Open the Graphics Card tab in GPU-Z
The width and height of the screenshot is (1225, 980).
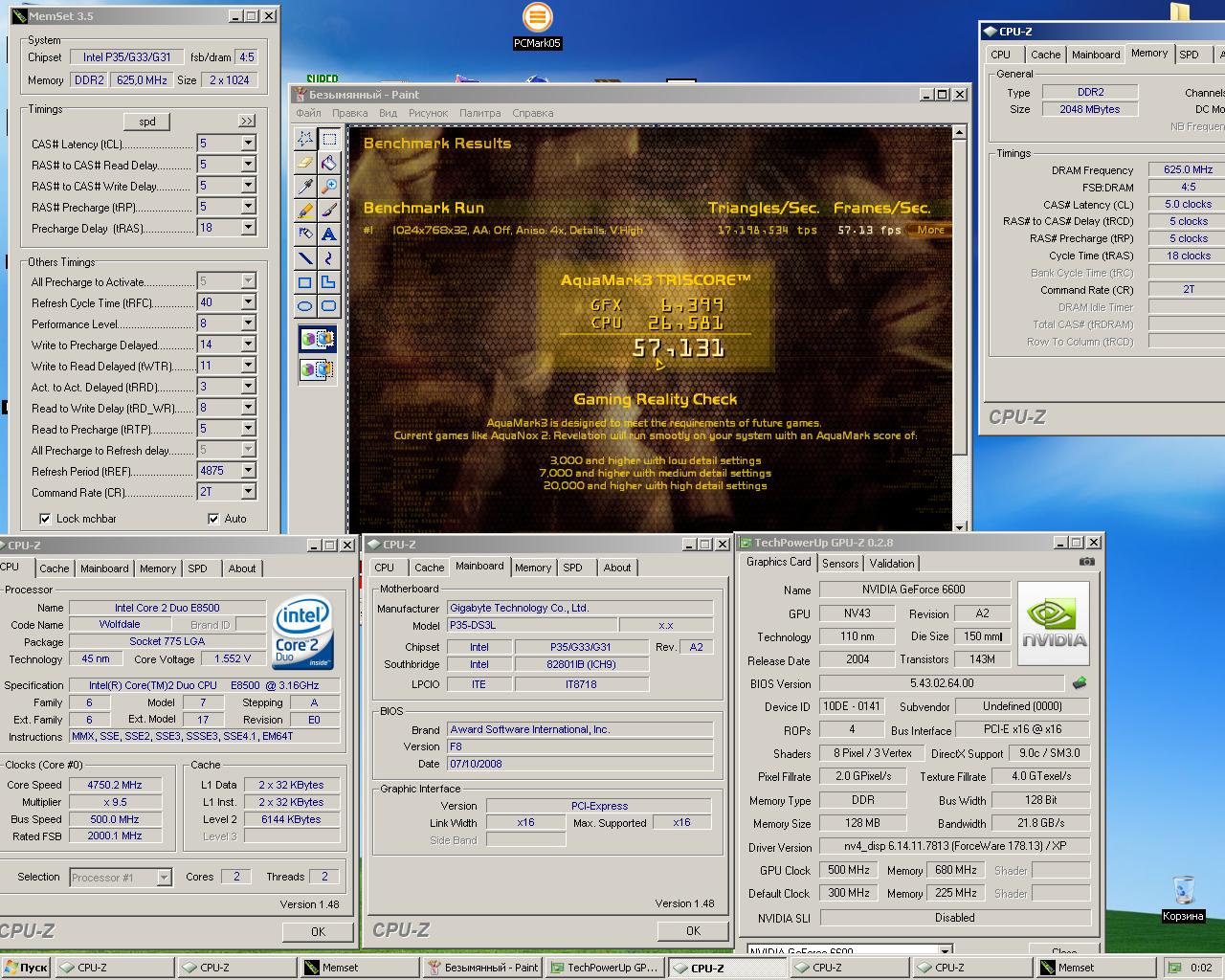pyautogui.click(x=778, y=563)
